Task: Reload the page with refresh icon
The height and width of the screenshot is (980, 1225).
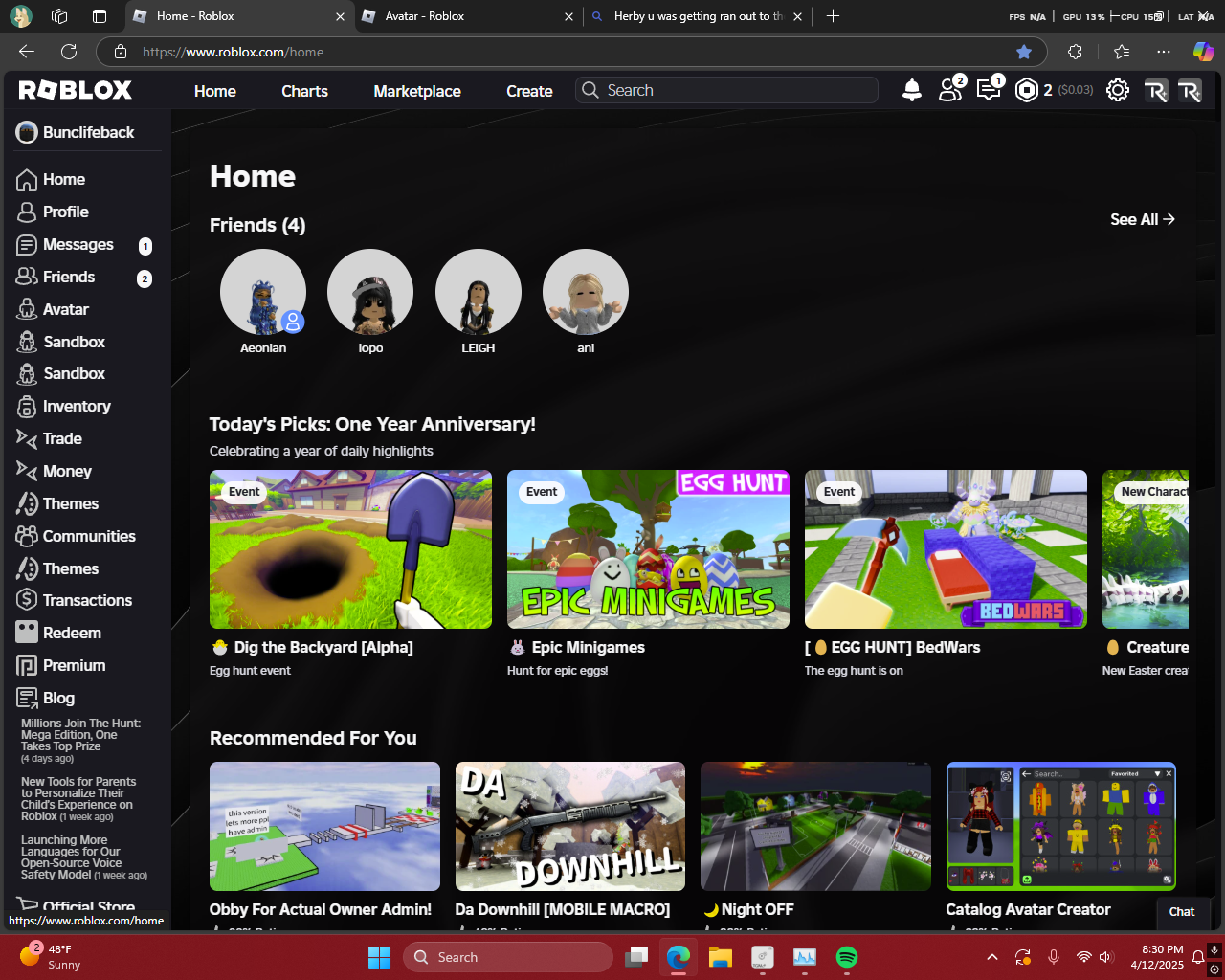Action: click(69, 52)
